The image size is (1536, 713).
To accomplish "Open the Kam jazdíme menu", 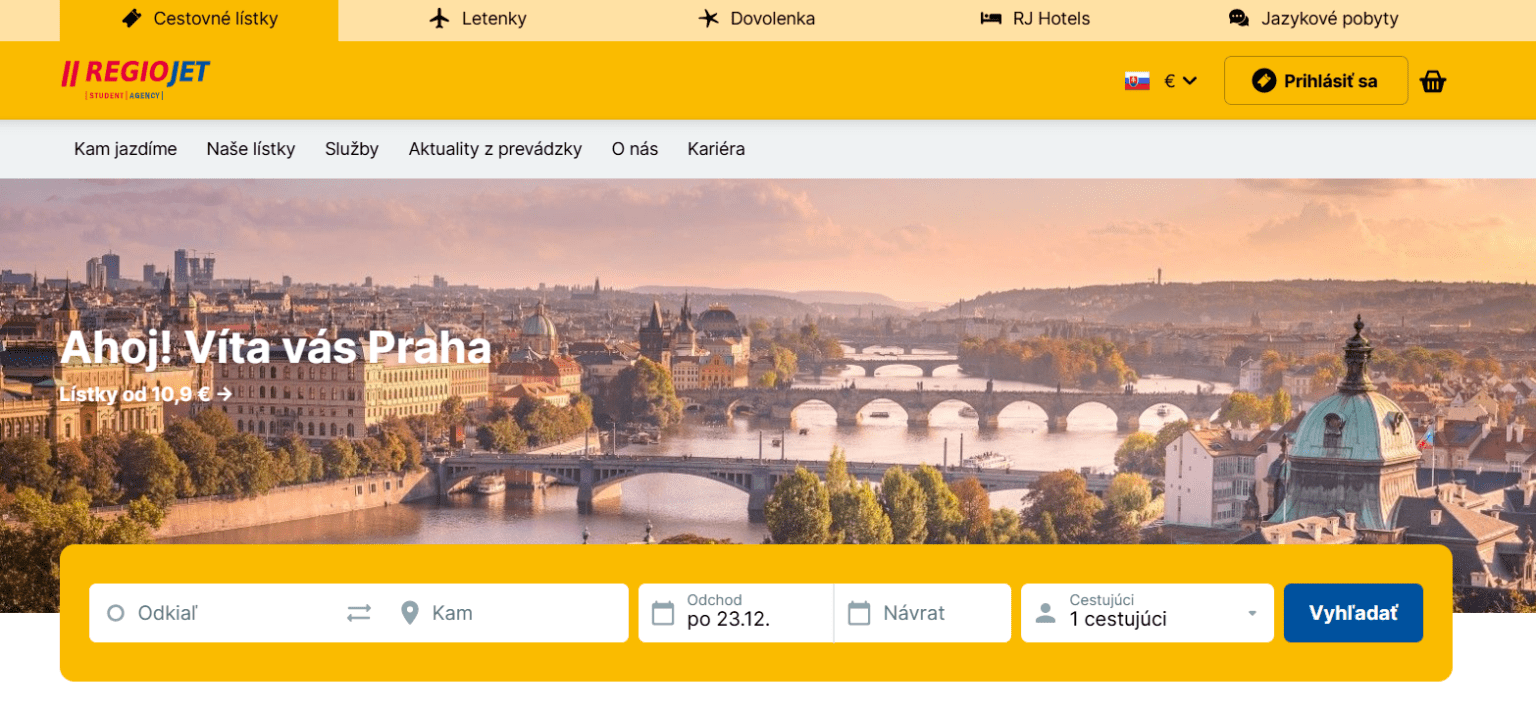I will tap(125, 149).
